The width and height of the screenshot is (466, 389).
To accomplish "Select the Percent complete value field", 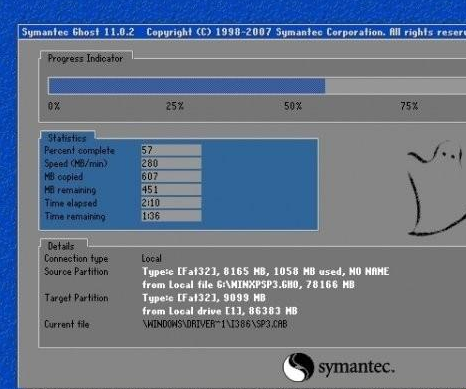I will pyautogui.click(x=171, y=150).
